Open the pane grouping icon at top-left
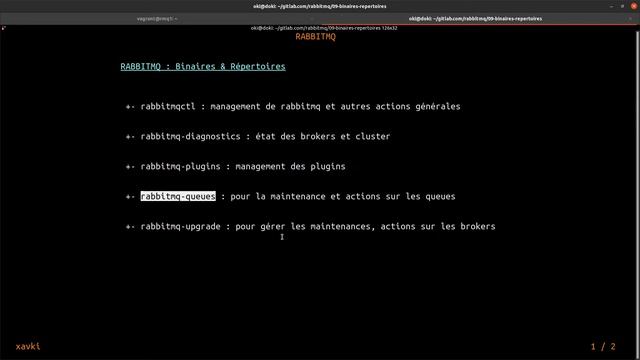Image resolution: width=640 pixels, height=360 pixels. pos(3,28)
